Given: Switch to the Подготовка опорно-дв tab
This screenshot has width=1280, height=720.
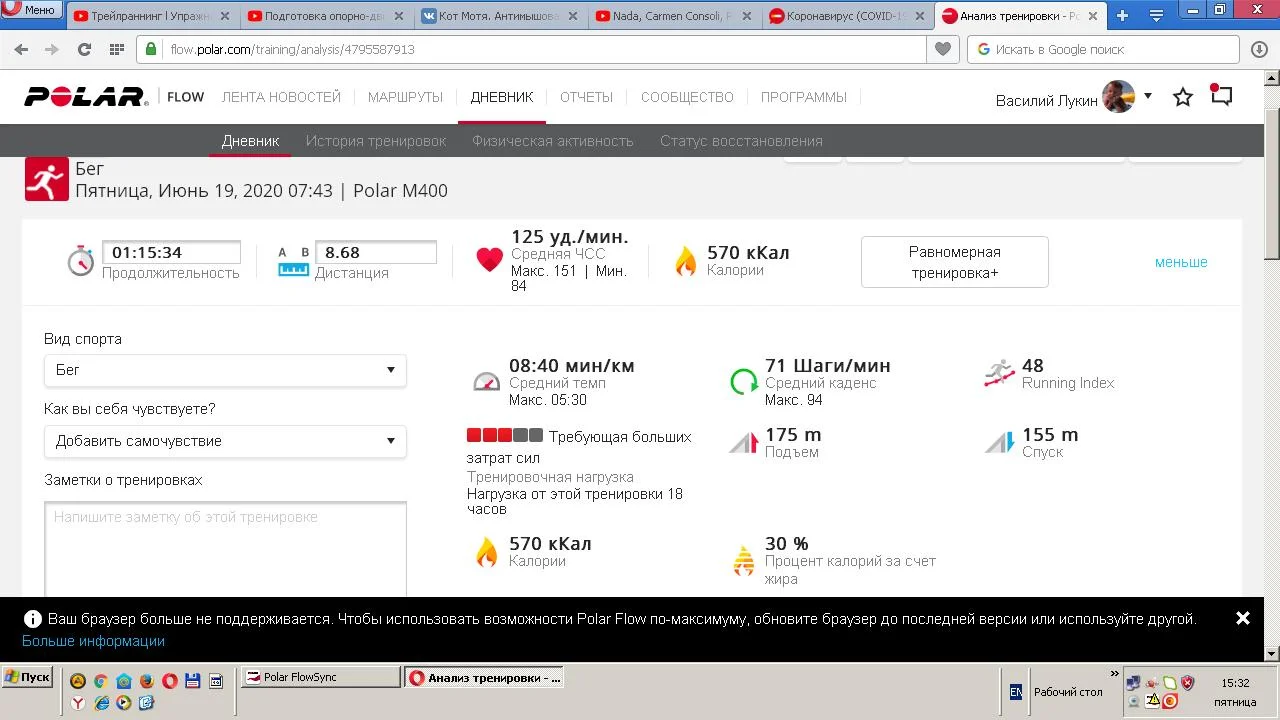Looking at the screenshot, I should [326, 16].
